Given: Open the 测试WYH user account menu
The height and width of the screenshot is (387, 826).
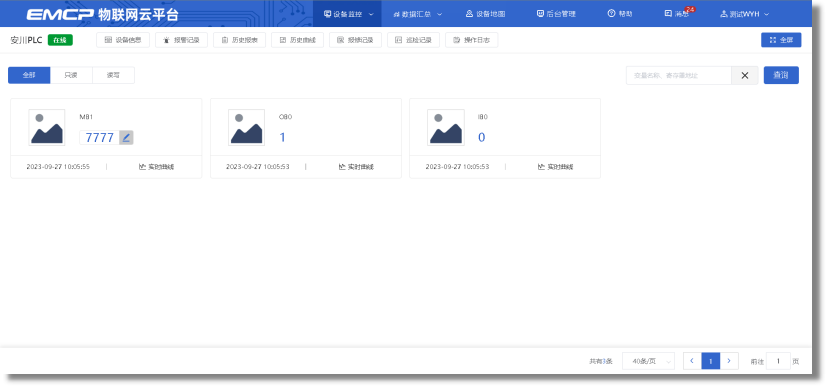Looking at the screenshot, I should [x=744, y=14].
